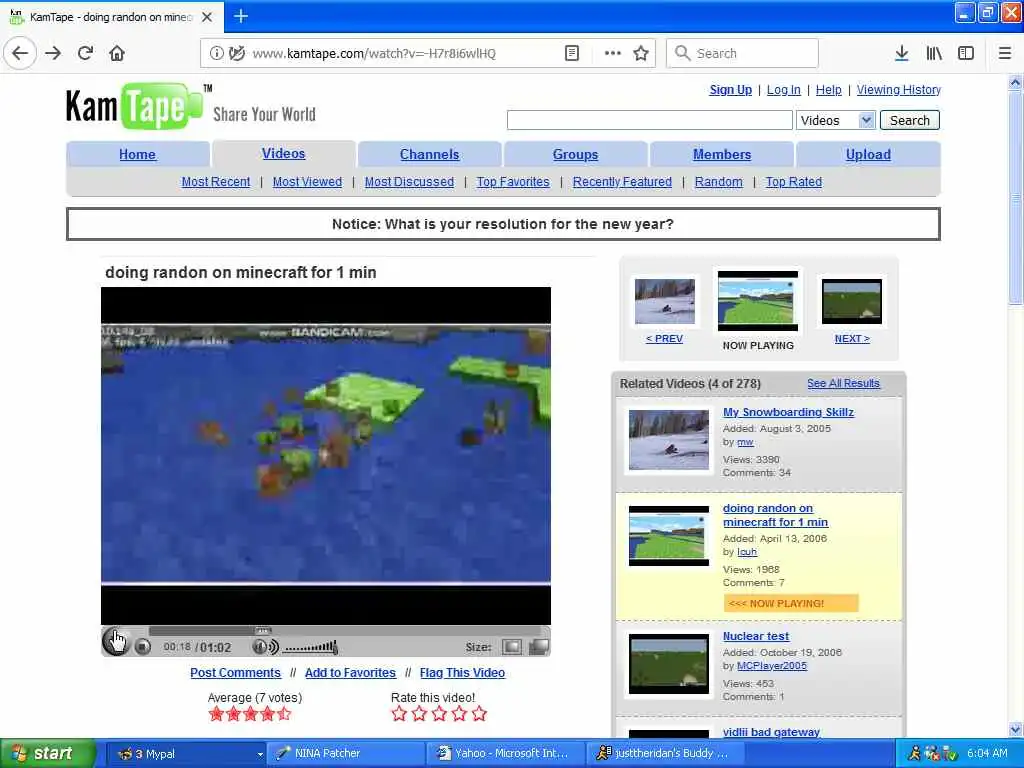Viewport: 1024px width, 768px height.
Task: Click Flag This Video link
Action: pos(462,673)
